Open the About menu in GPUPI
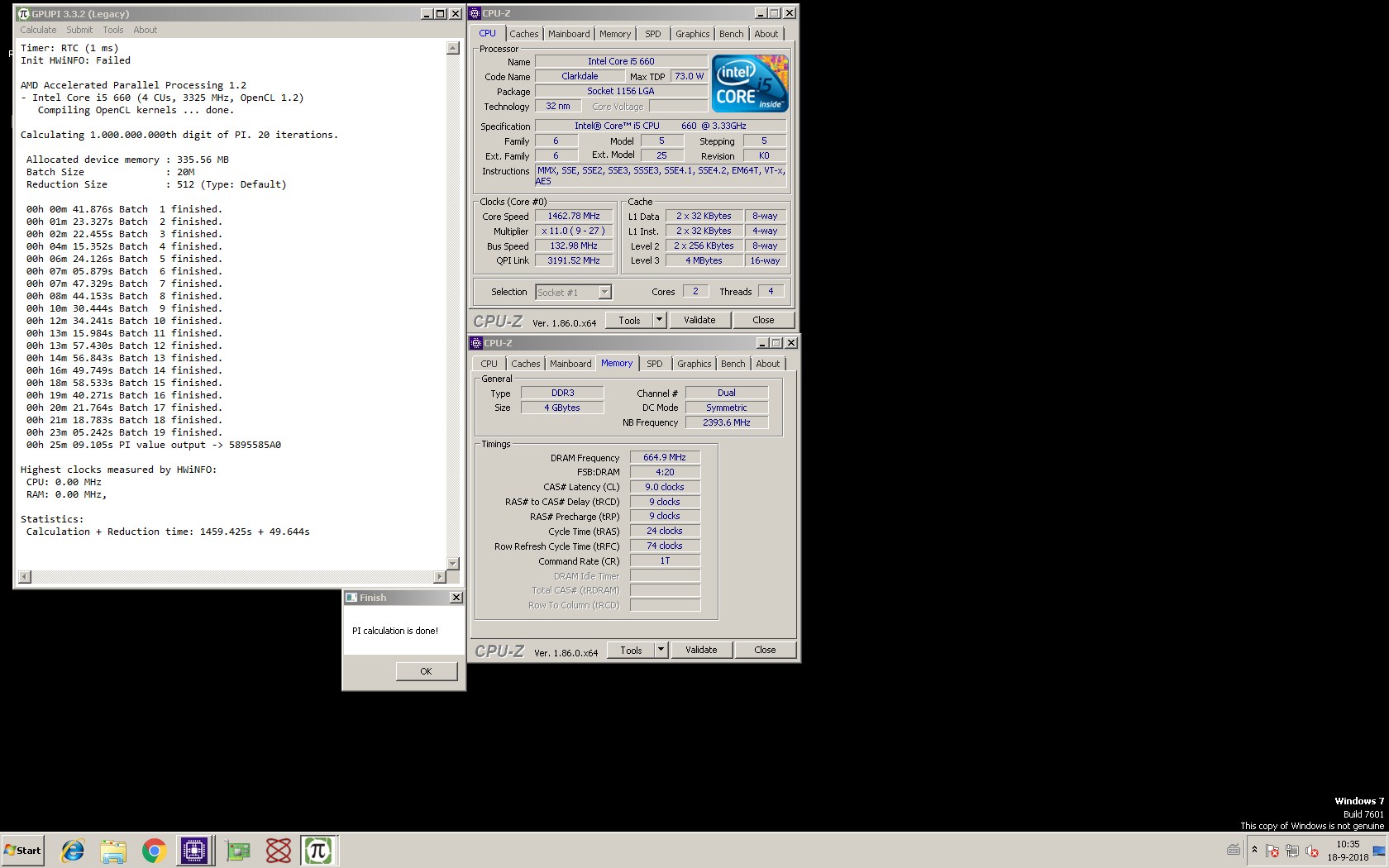This screenshot has width=1389, height=868. click(146, 30)
